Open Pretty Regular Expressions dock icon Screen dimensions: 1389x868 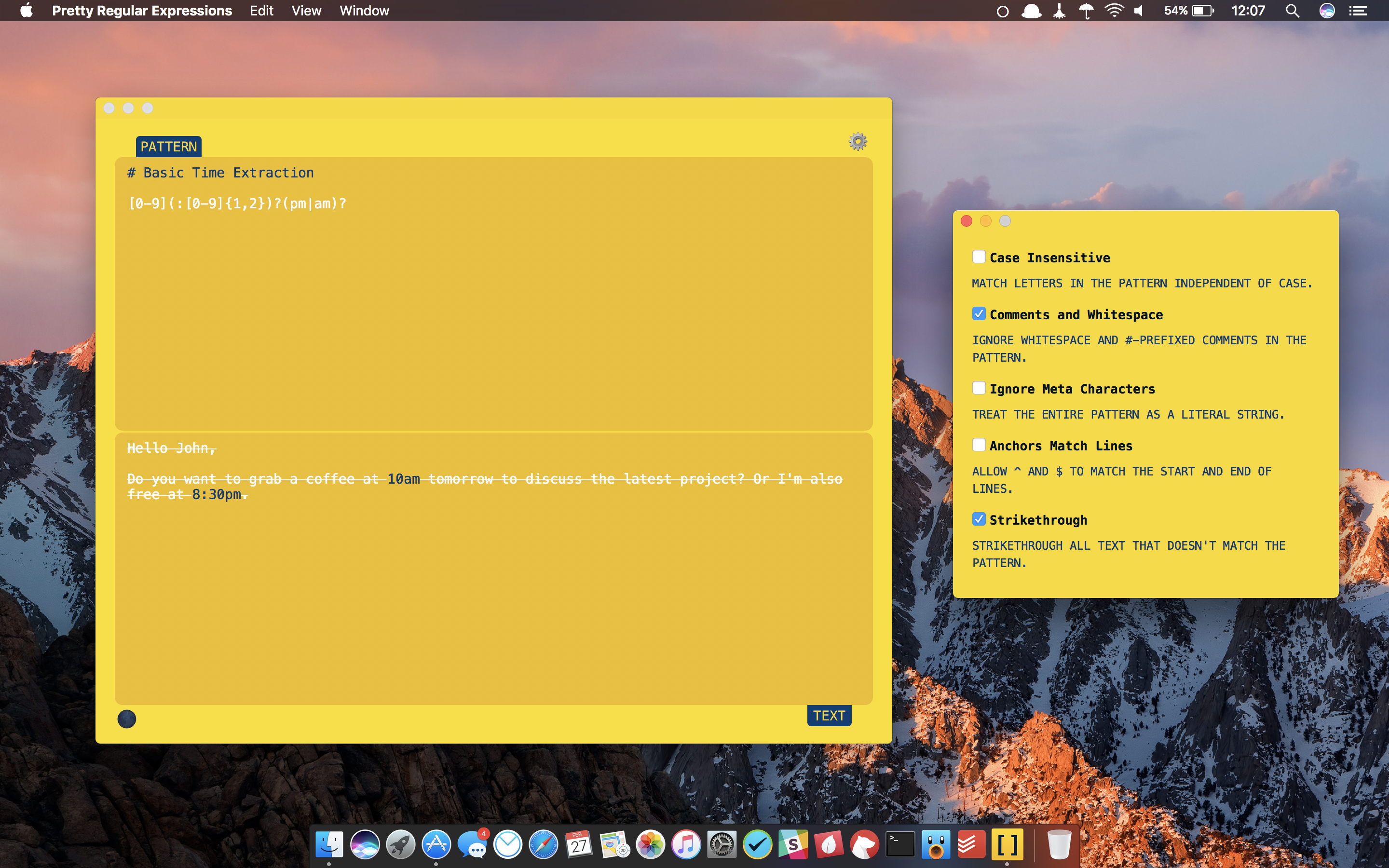1007,844
